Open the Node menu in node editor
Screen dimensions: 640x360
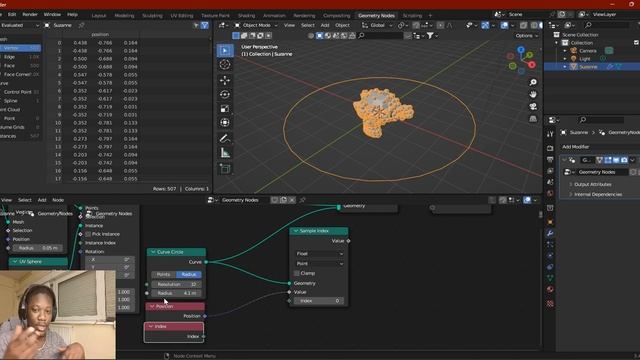click(x=58, y=200)
